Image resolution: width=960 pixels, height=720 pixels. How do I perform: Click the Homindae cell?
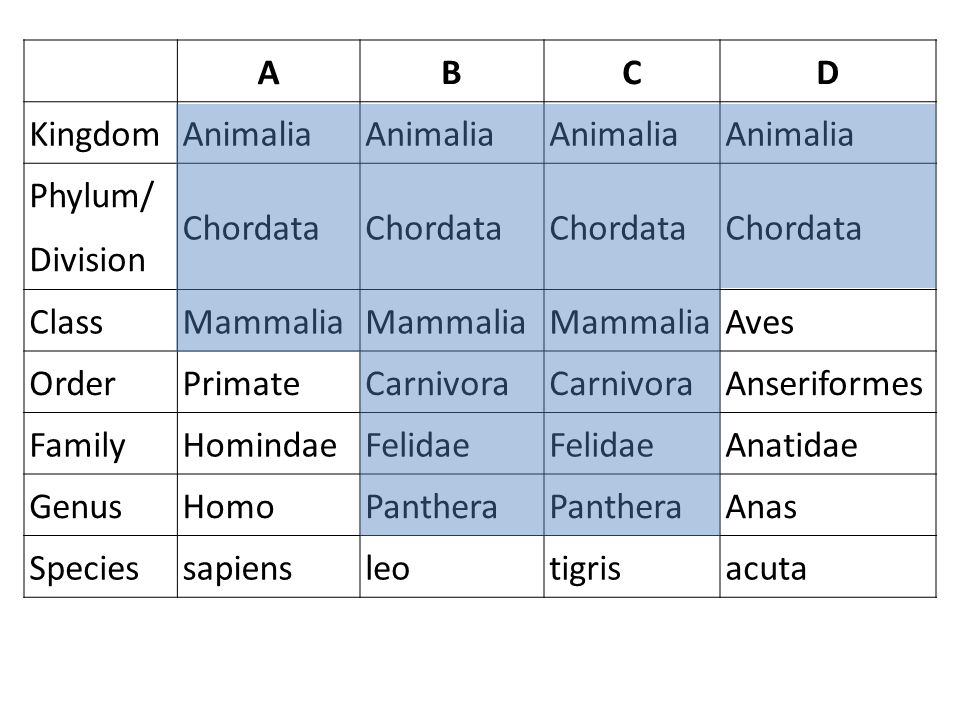[269, 443]
